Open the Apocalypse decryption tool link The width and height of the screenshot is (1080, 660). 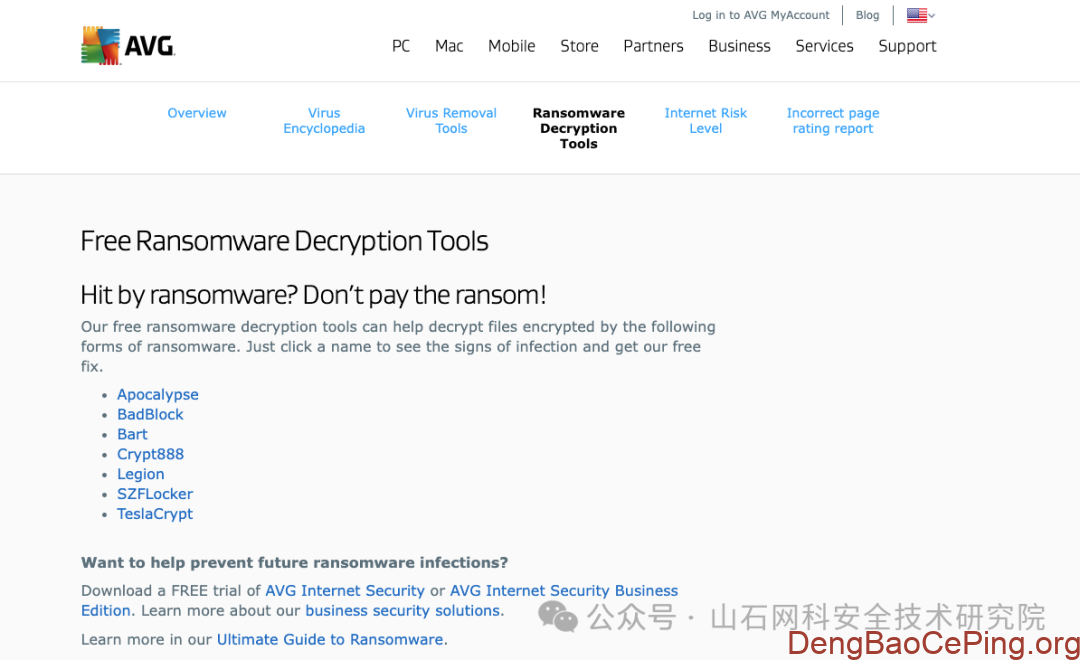(x=158, y=395)
